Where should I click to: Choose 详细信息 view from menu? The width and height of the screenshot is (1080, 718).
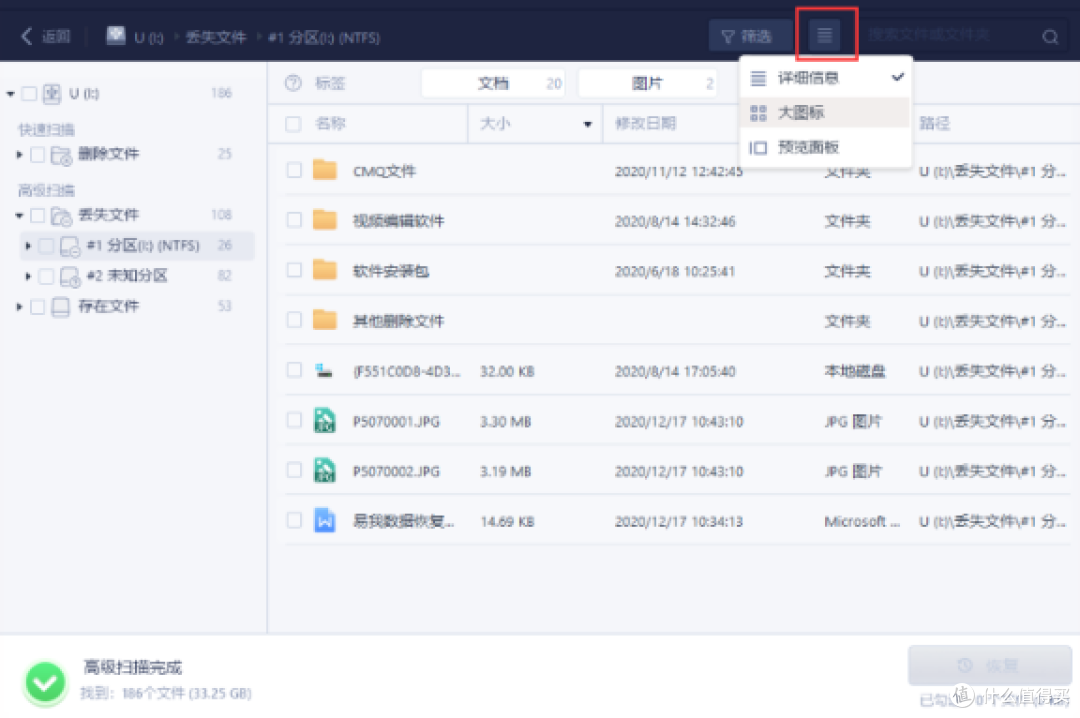[826, 78]
